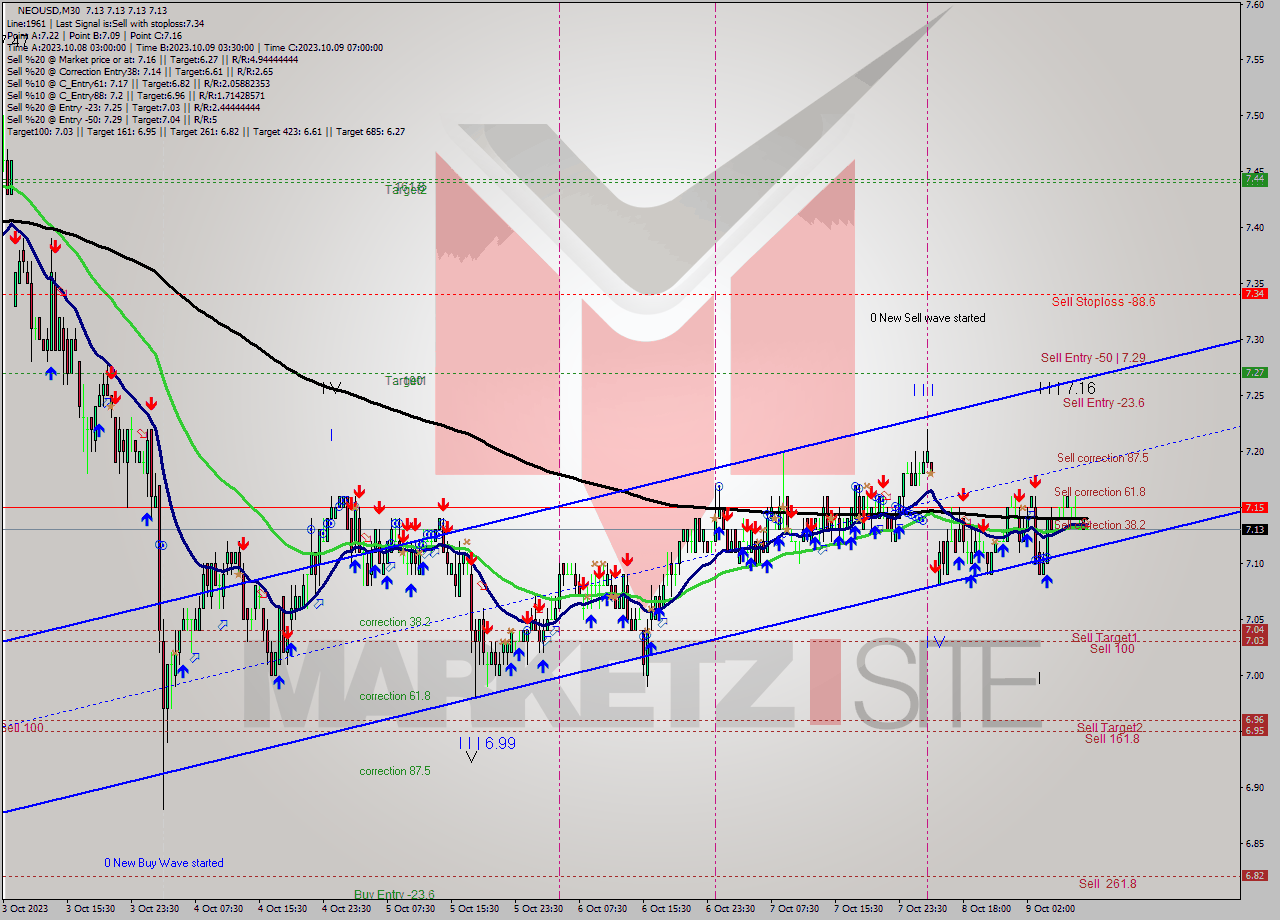1280x920 pixels.
Task: Click the '6 Oct 15:30' time axis label
Action: [667, 909]
